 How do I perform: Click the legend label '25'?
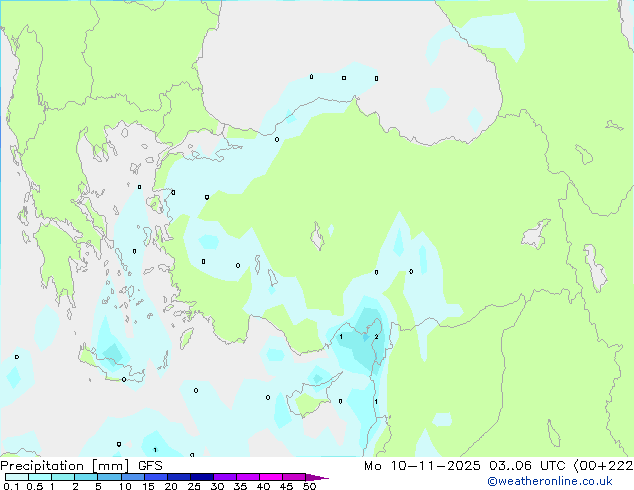(x=194, y=486)
